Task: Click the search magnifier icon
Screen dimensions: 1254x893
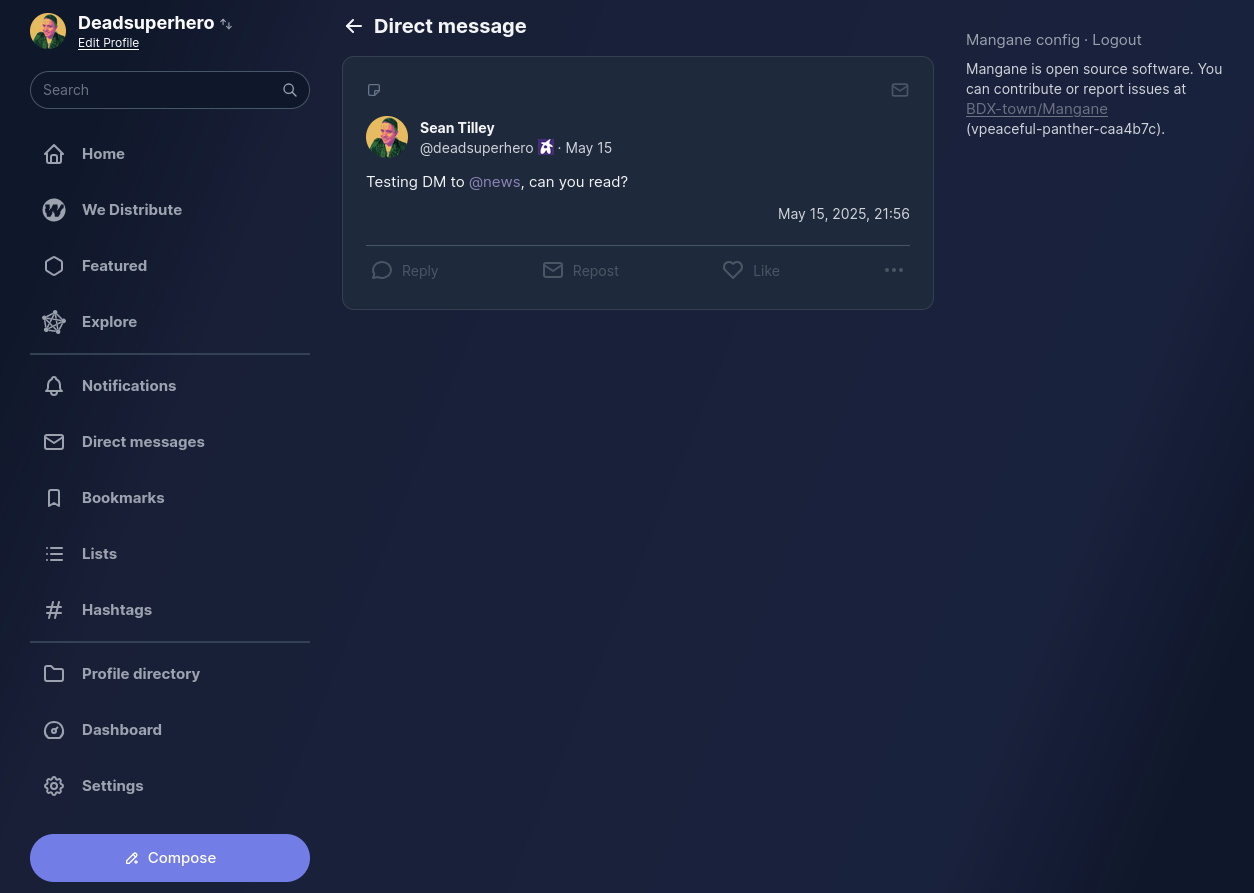Action: point(290,90)
